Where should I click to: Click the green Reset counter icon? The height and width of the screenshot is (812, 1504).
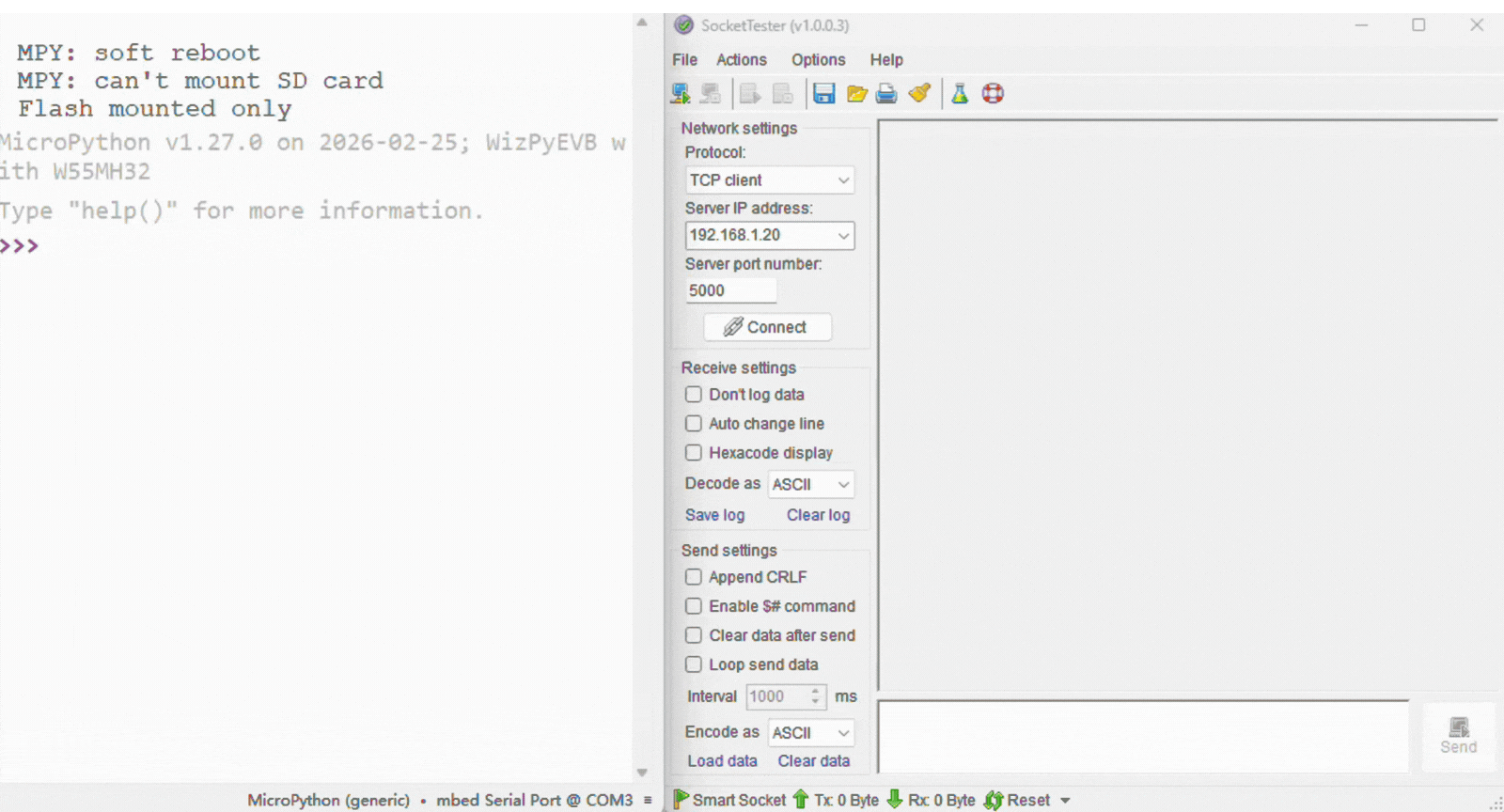click(994, 800)
